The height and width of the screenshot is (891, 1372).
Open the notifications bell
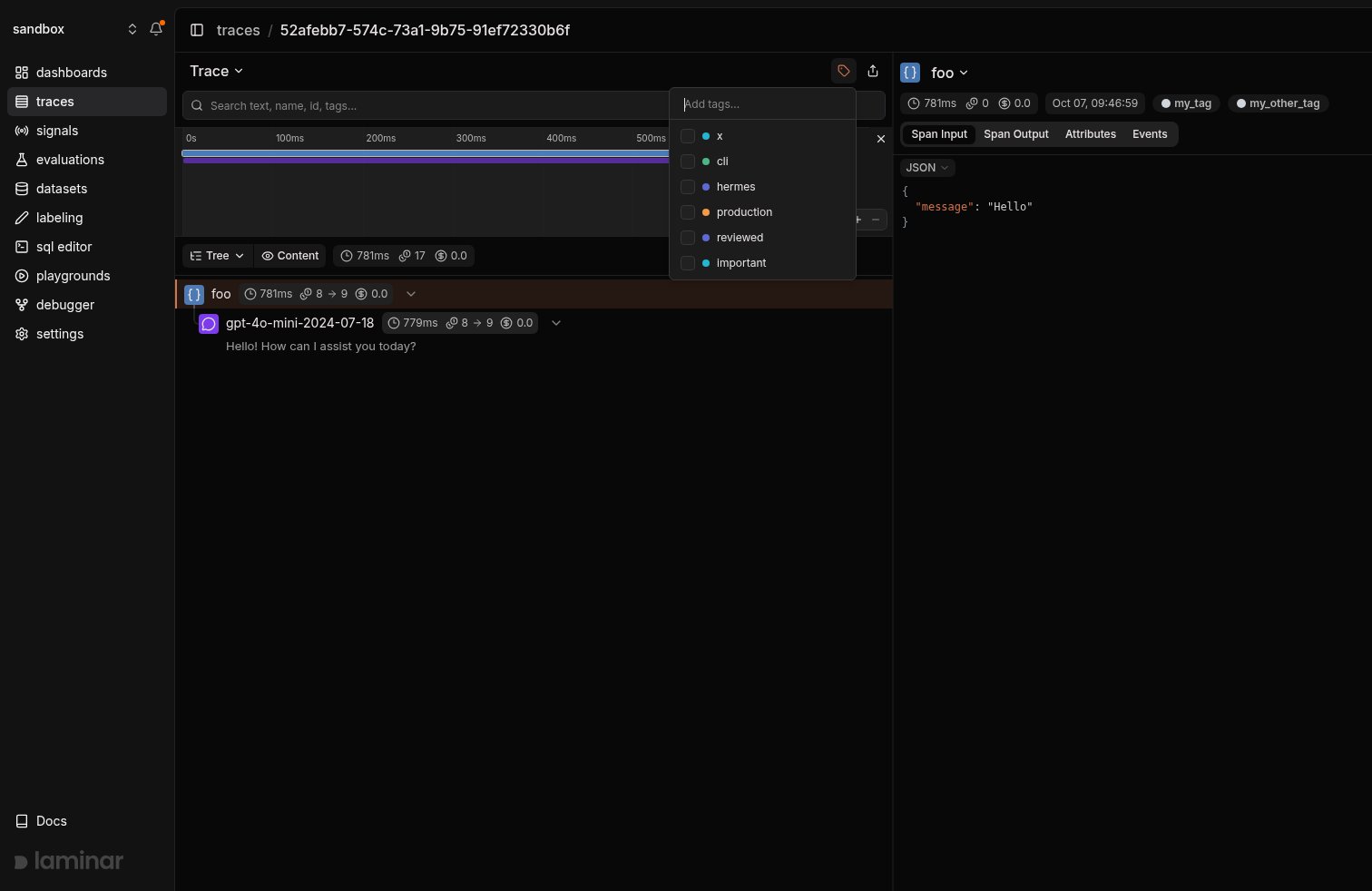coord(156,29)
